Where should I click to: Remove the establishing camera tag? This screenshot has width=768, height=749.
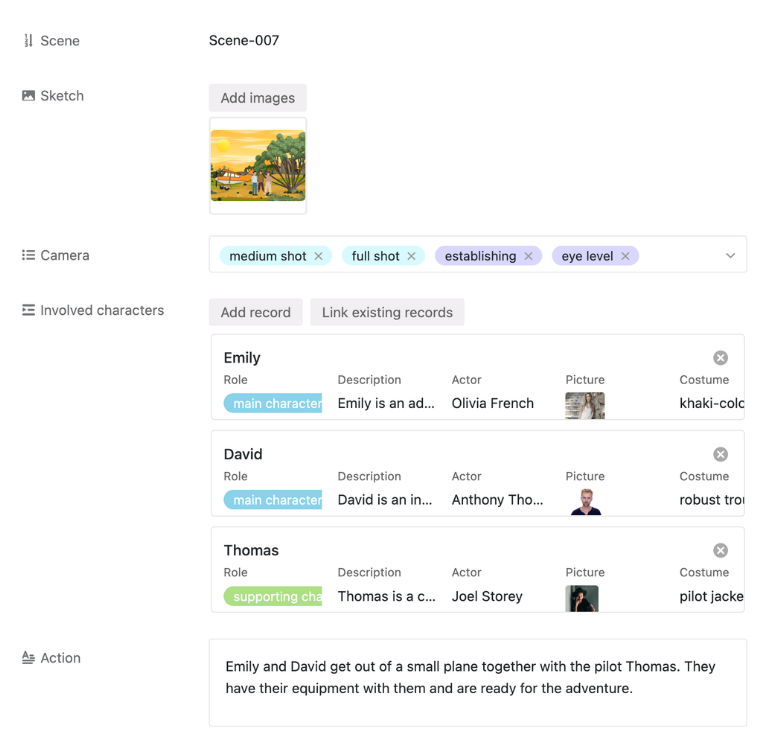[x=528, y=256]
